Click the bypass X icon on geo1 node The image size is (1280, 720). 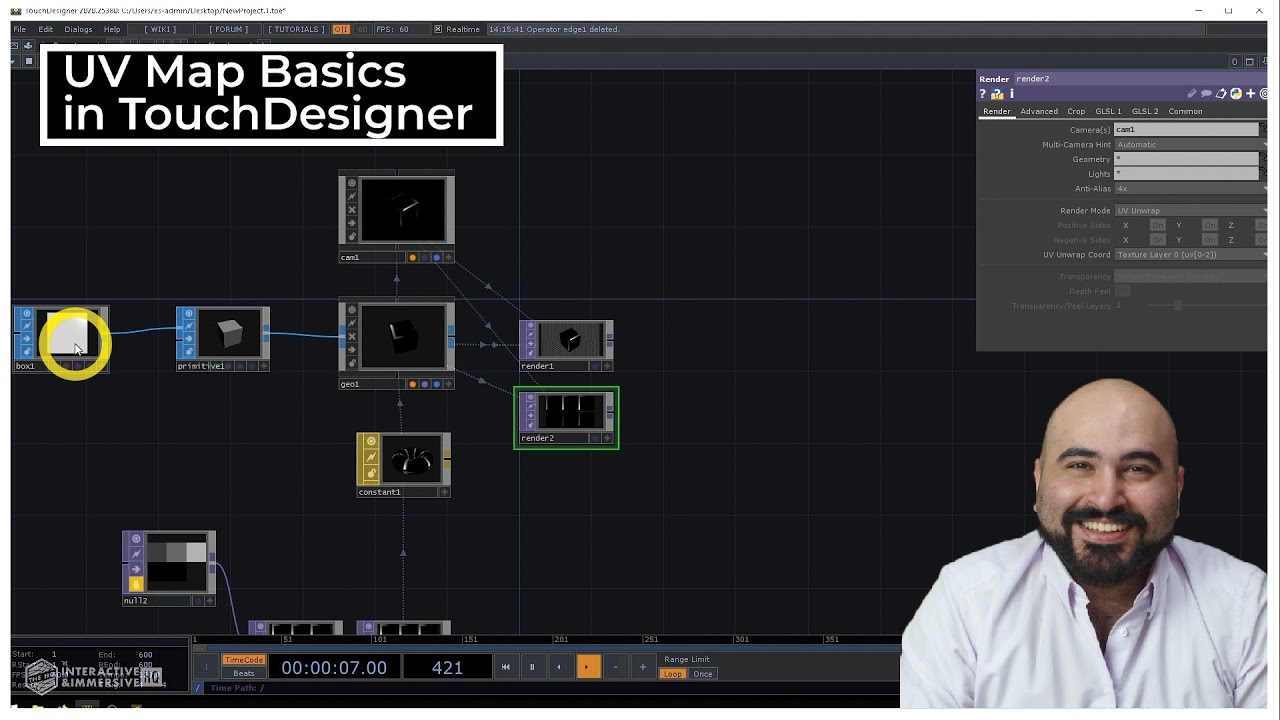[352, 337]
